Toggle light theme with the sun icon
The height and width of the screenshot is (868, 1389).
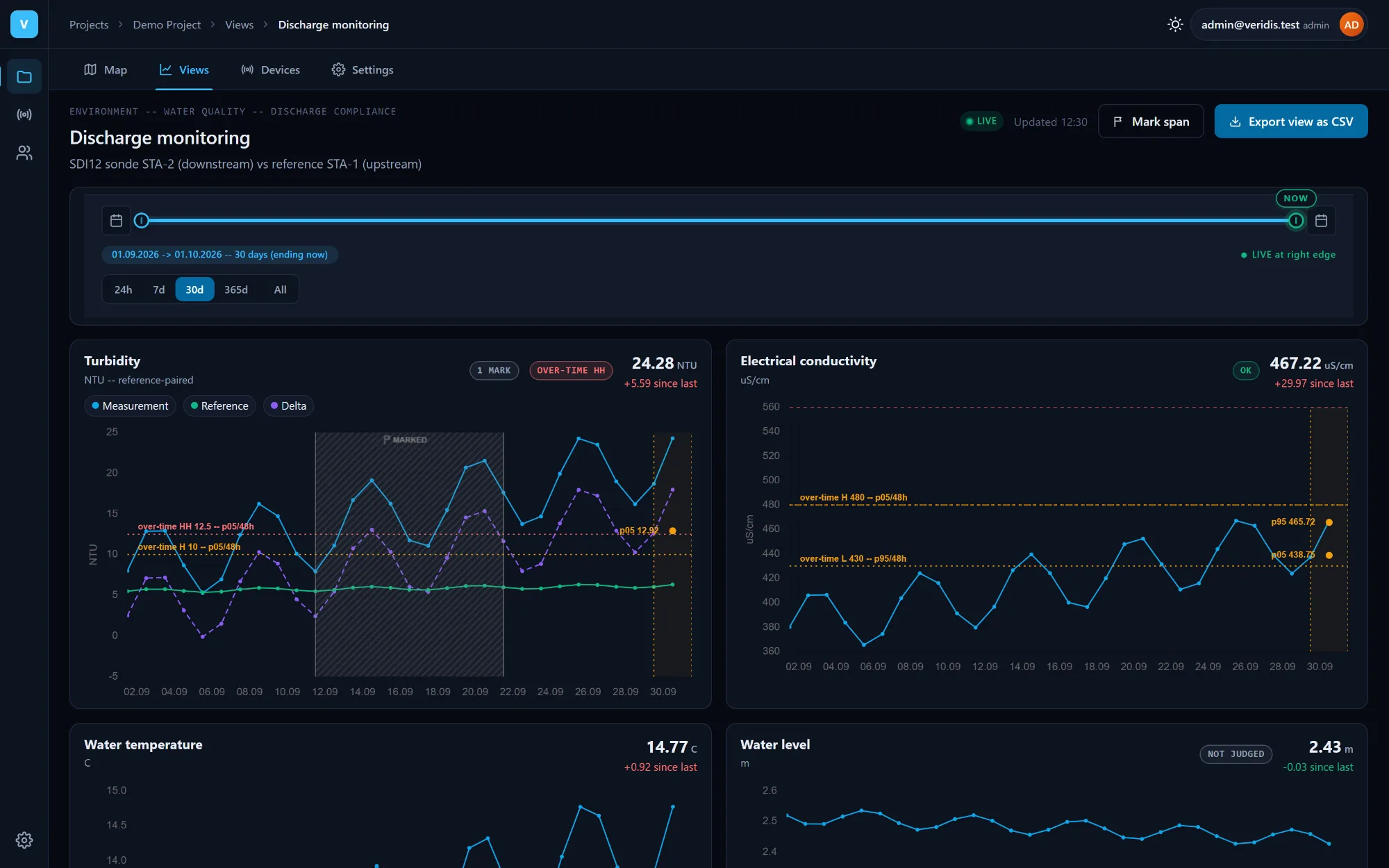tap(1175, 24)
